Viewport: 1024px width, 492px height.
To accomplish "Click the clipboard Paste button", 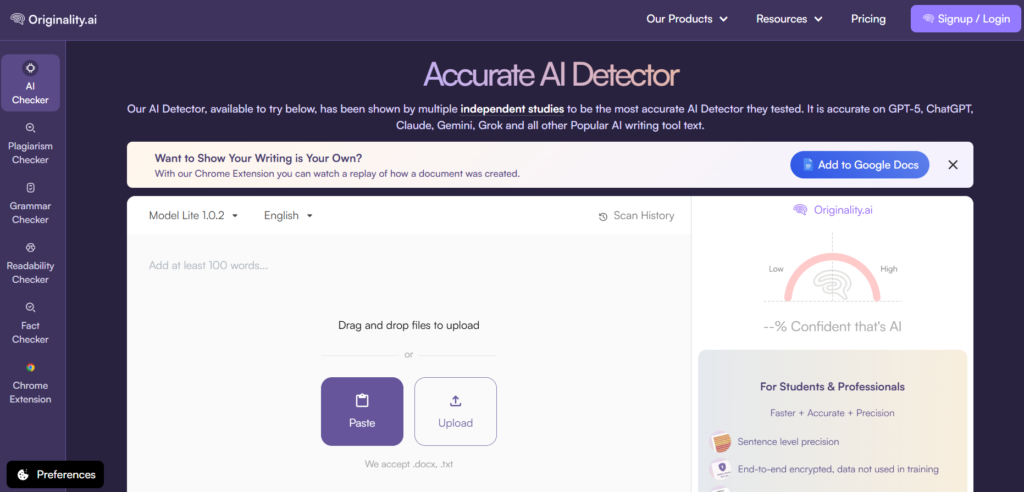I will click(x=362, y=412).
